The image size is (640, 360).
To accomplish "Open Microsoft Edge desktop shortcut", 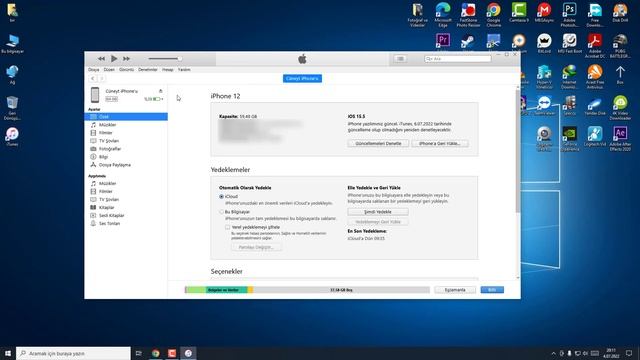I will click(443, 14).
